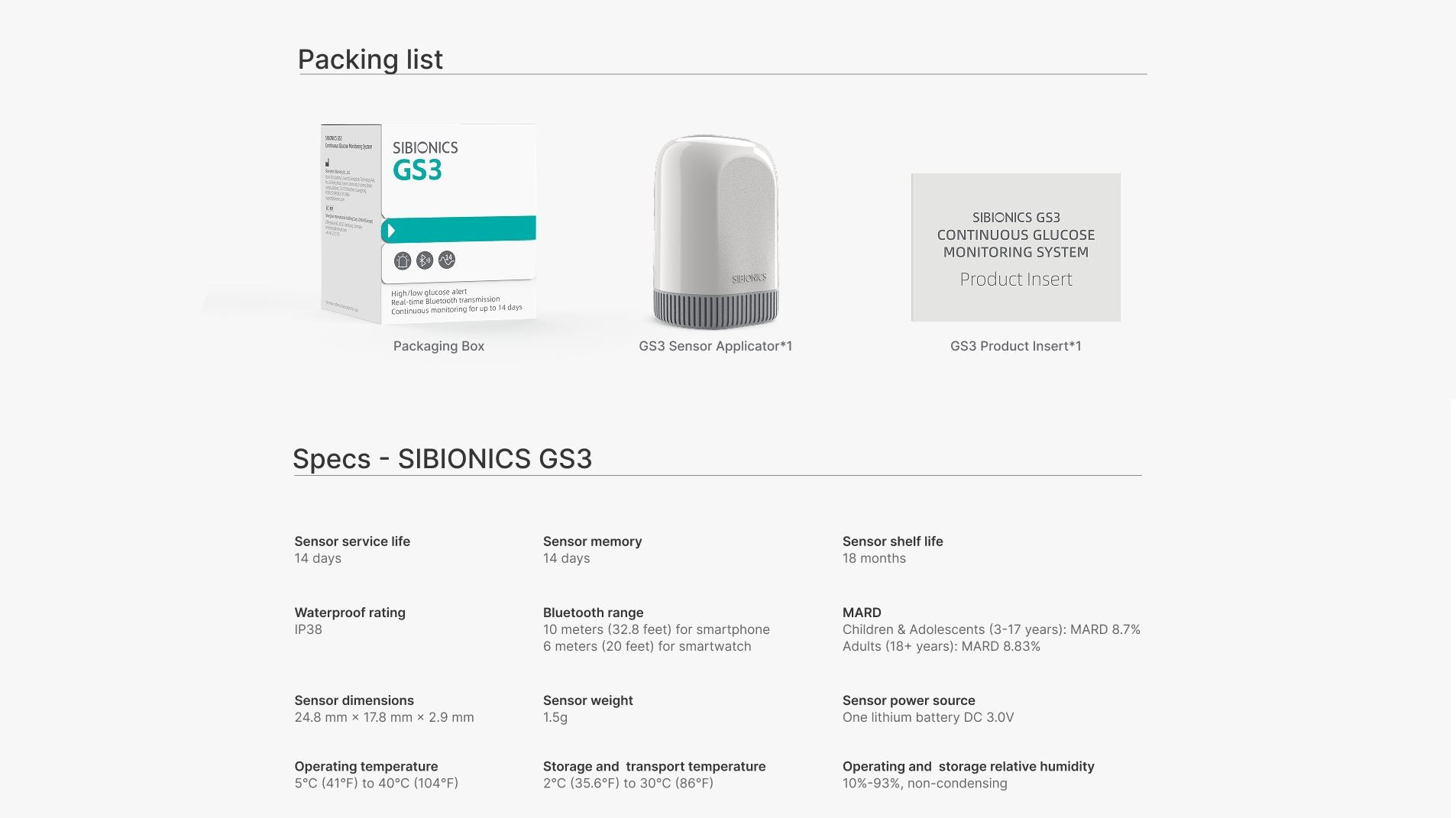Viewport: 1456px width, 818px height.
Task: Select the Product Insert card image
Action: 1016,247
